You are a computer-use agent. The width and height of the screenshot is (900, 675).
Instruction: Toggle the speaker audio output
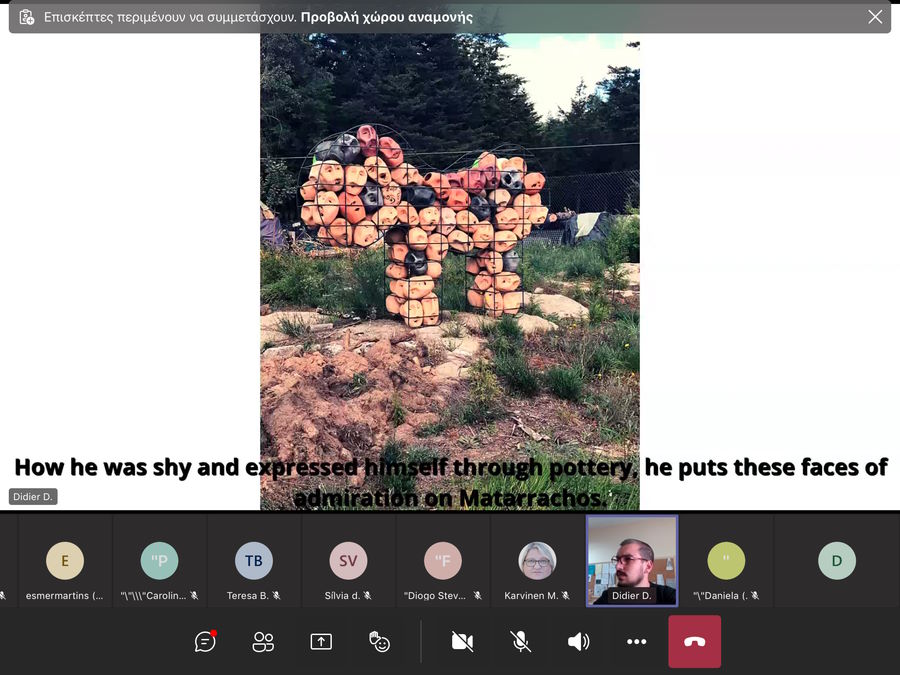[578, 642]
